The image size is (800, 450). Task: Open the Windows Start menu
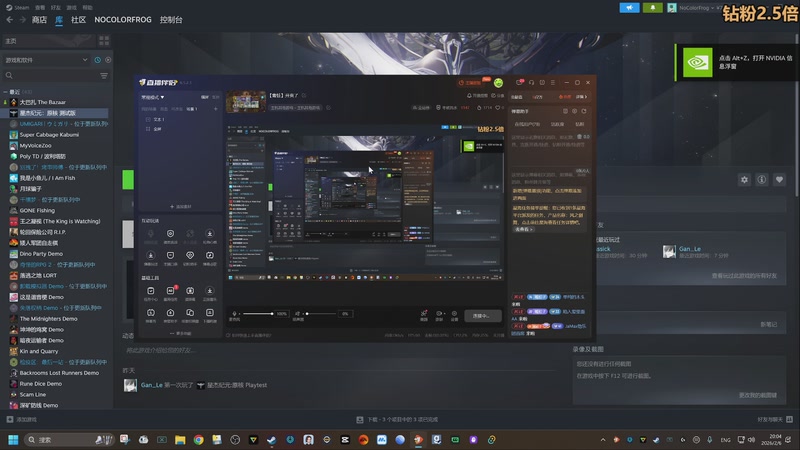point(13,440)
